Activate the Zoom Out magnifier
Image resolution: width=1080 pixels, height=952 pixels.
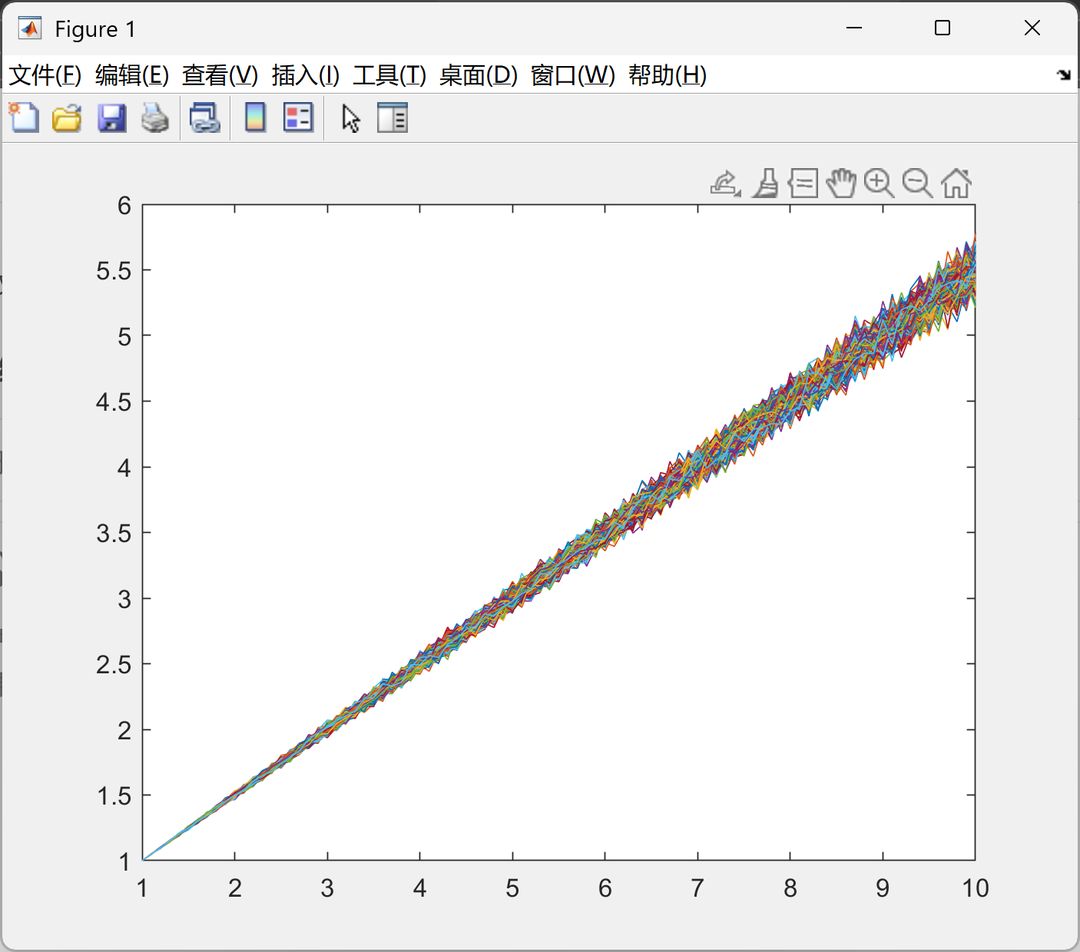point(917,184)
